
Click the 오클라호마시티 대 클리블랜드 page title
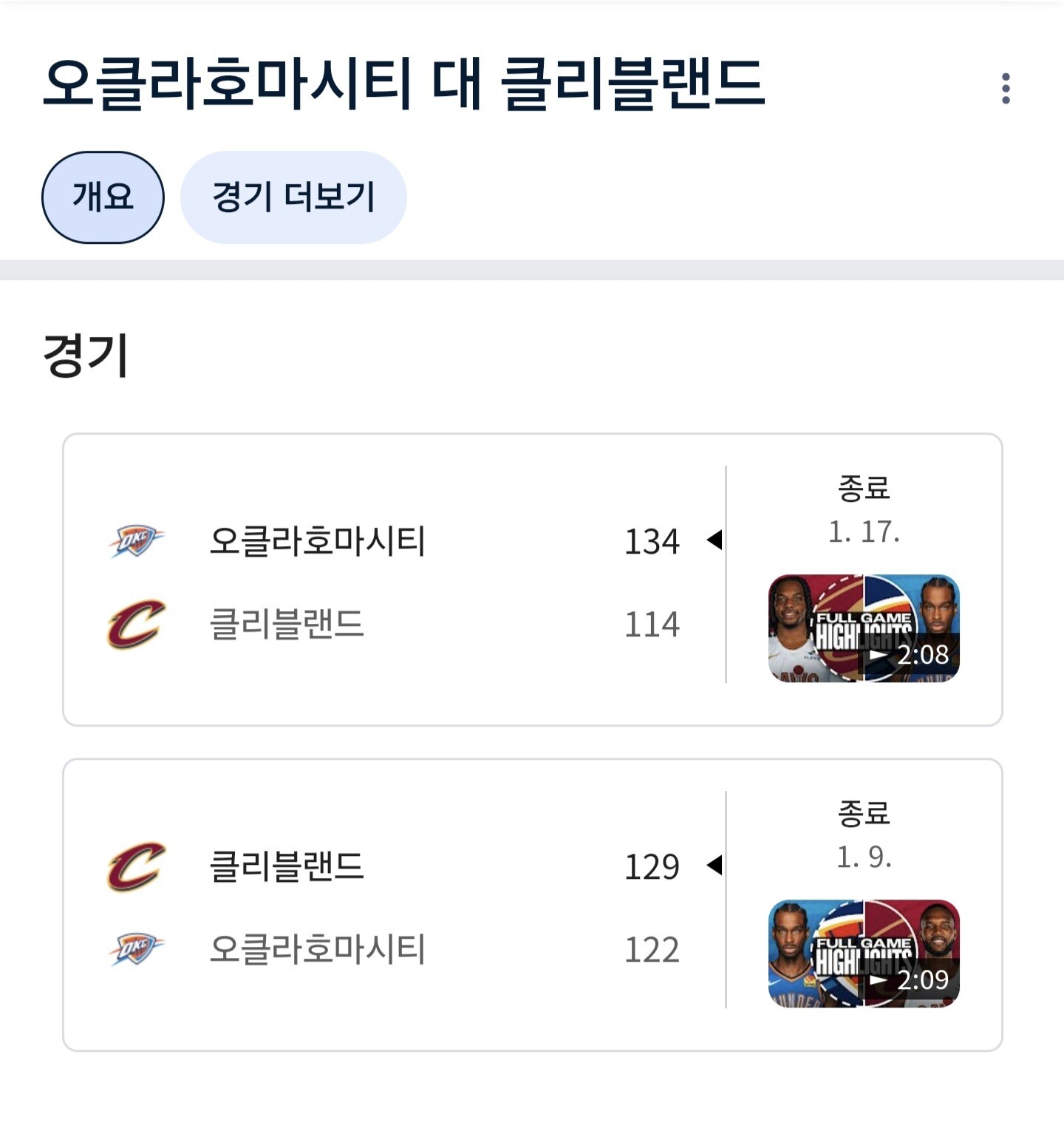tap(403, 83)
